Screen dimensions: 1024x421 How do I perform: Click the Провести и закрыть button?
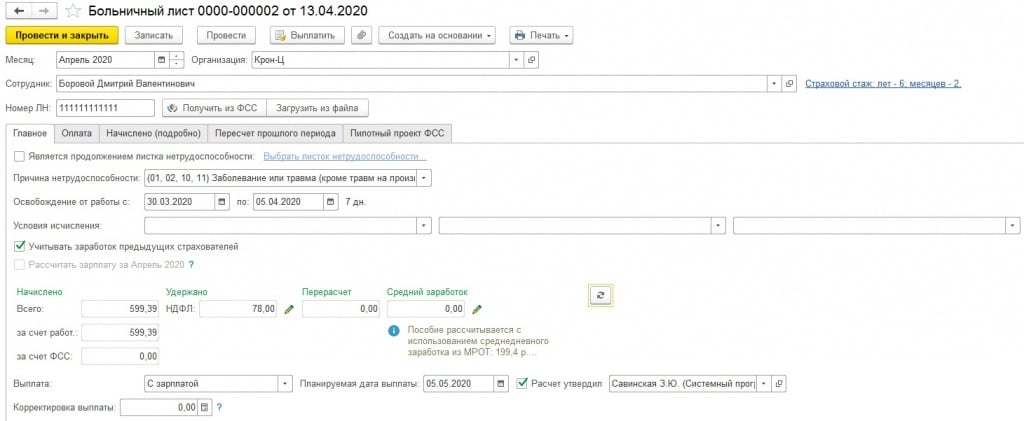click(x=63, y=35)
